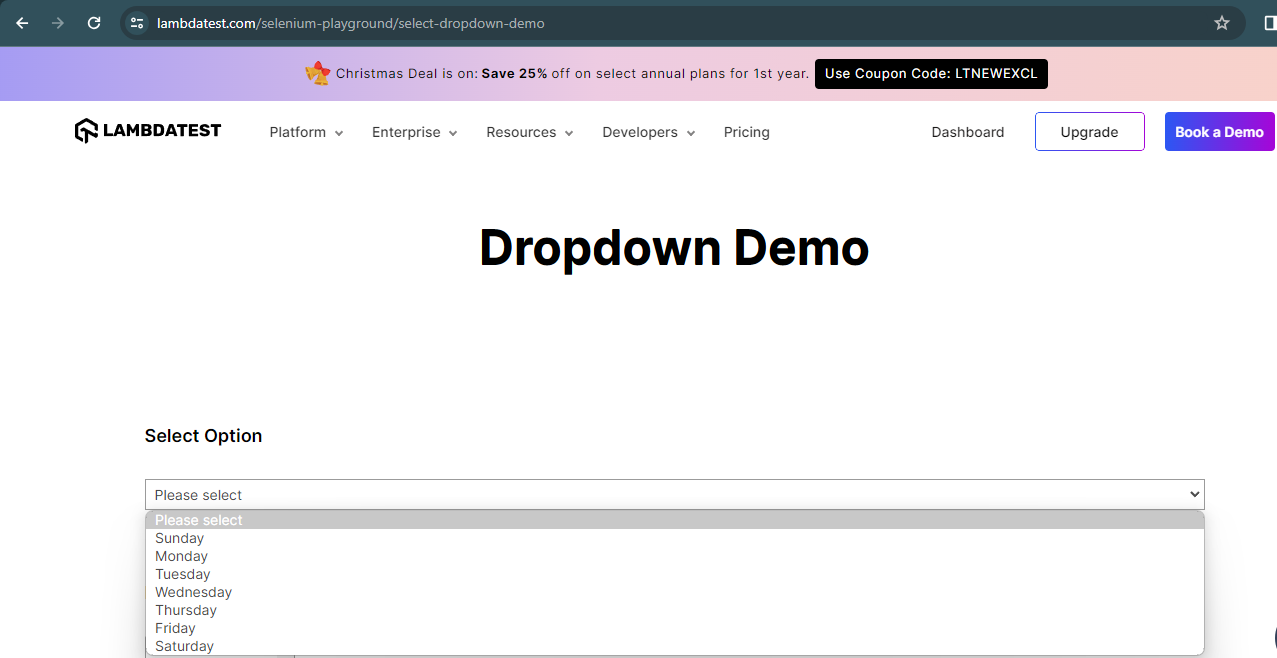
Task: Click the LambdaTest logo
Action: click(148, 131)
